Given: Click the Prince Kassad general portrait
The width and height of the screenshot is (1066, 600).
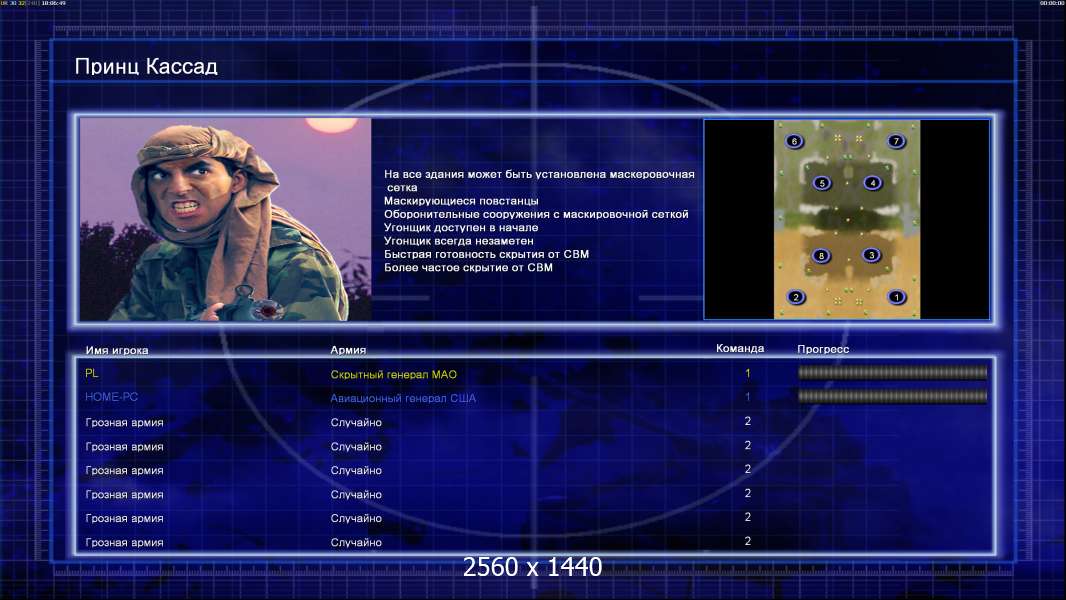Looking at the screenshot, I should [226, 219].
